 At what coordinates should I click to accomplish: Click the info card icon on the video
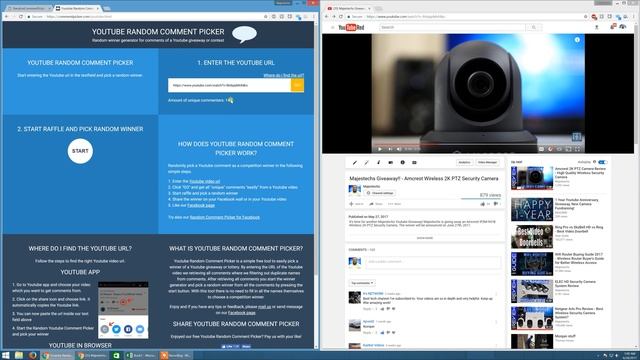[577, 40]
